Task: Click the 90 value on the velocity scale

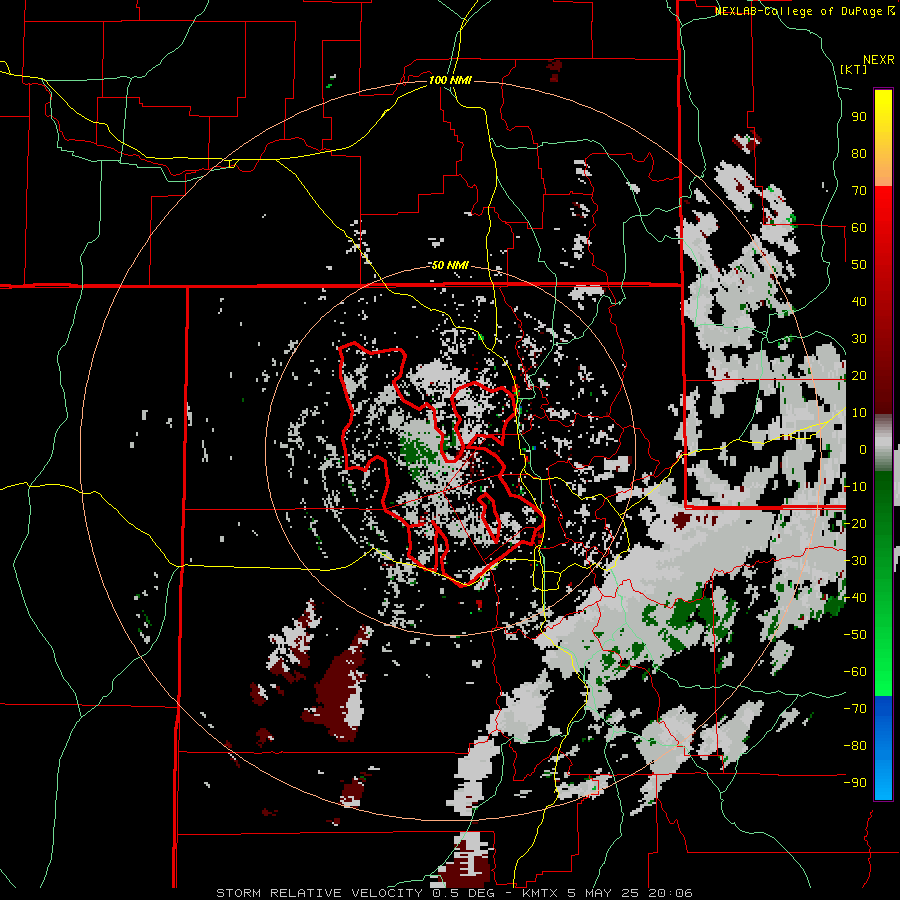Action: click(x=859, y=117)
